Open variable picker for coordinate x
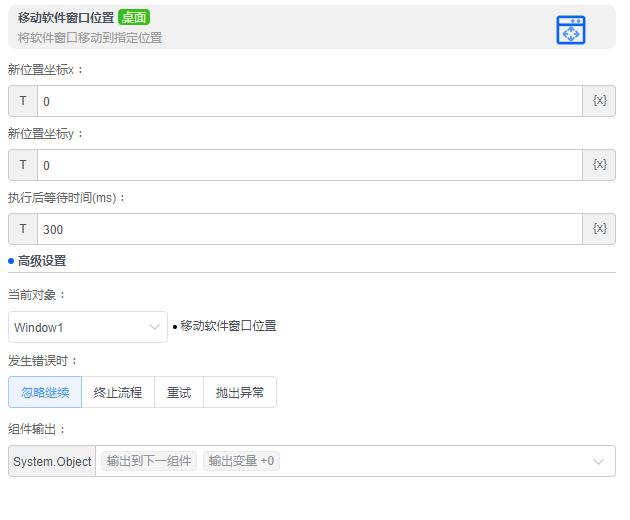 tap(599, 101)
